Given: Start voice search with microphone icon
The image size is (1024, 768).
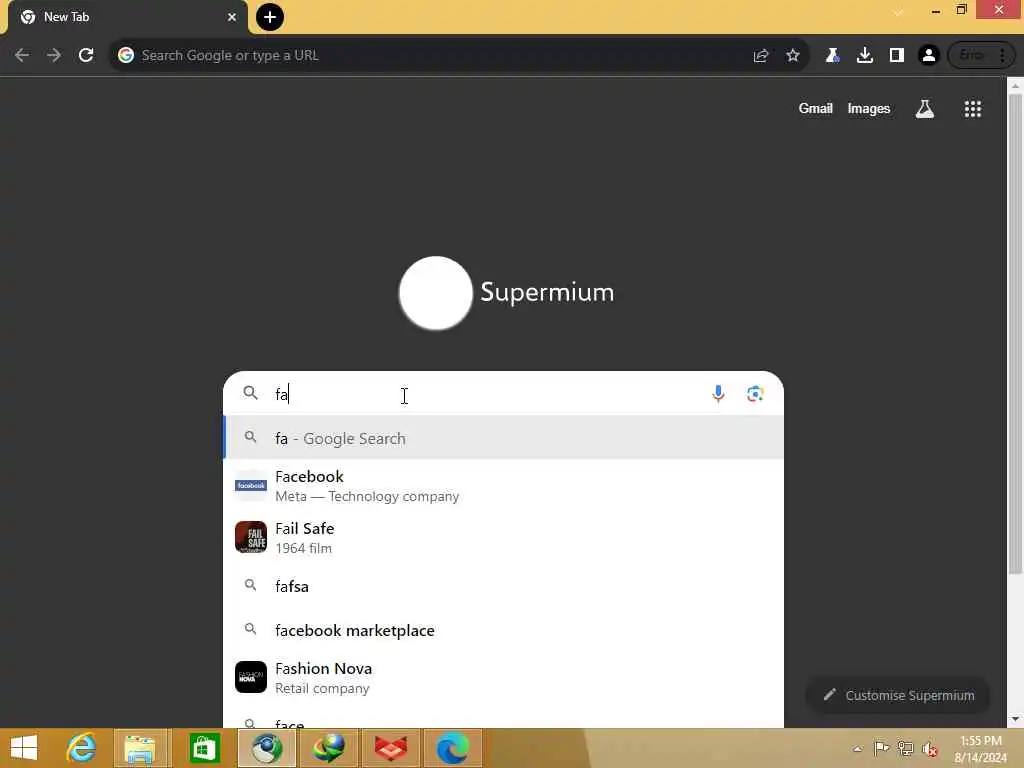Looking at the screenshot, I should pyautogui.click(x=718, y=394).
